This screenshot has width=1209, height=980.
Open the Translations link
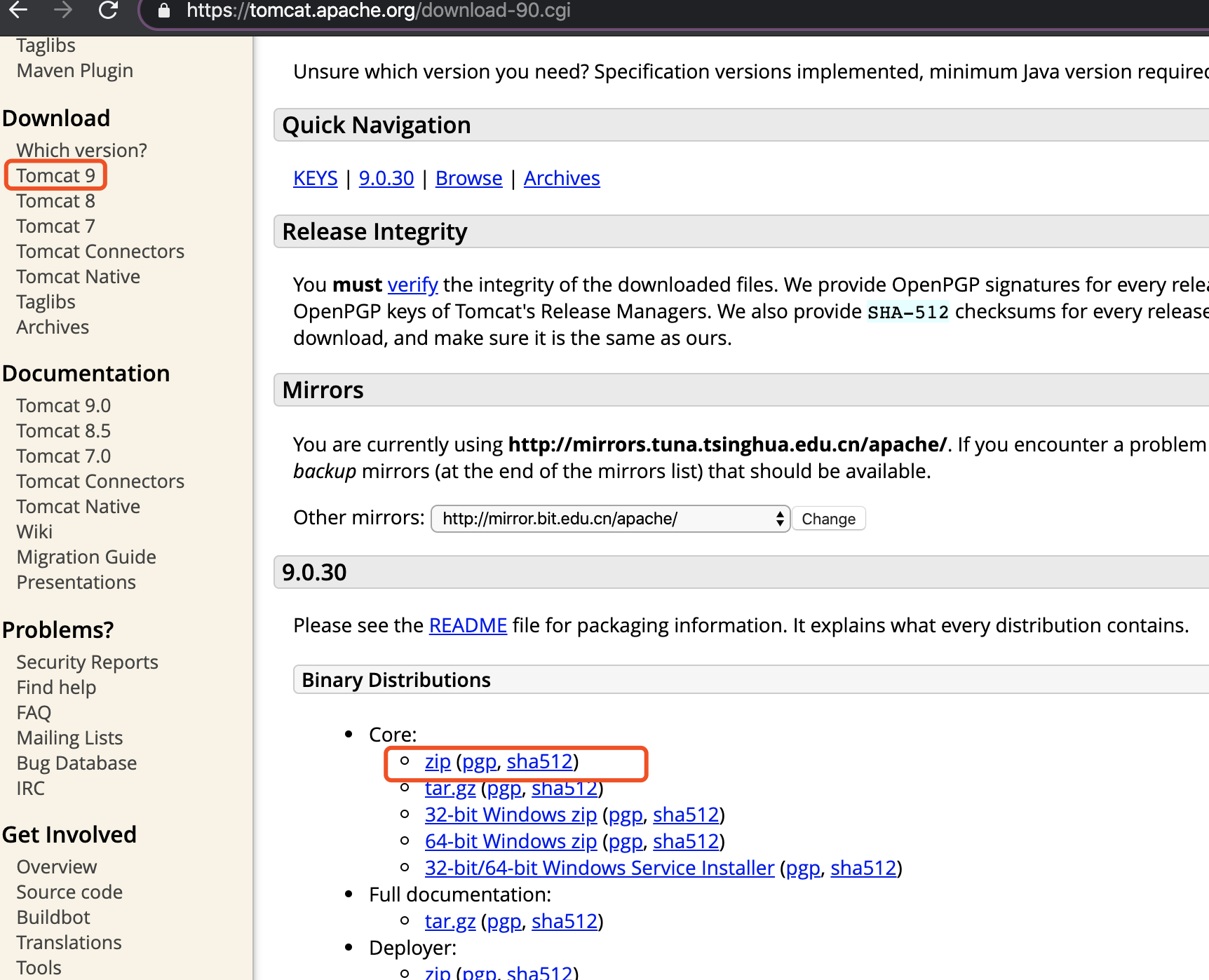coord(69,942)
